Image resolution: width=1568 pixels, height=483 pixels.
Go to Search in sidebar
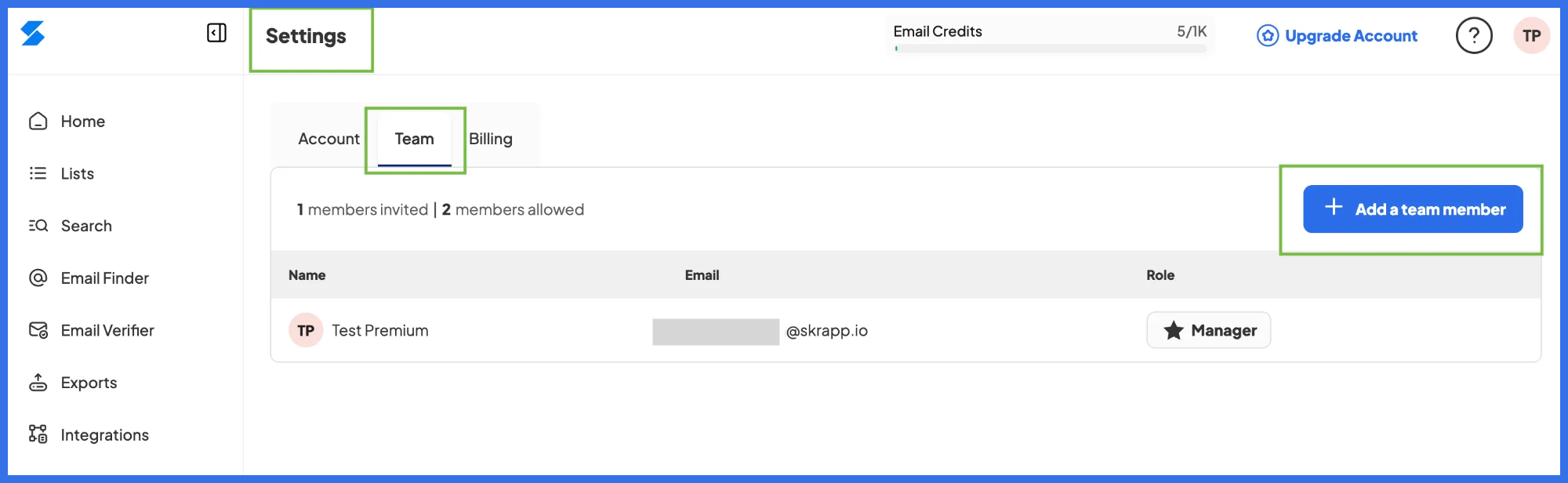click(71, 226)
